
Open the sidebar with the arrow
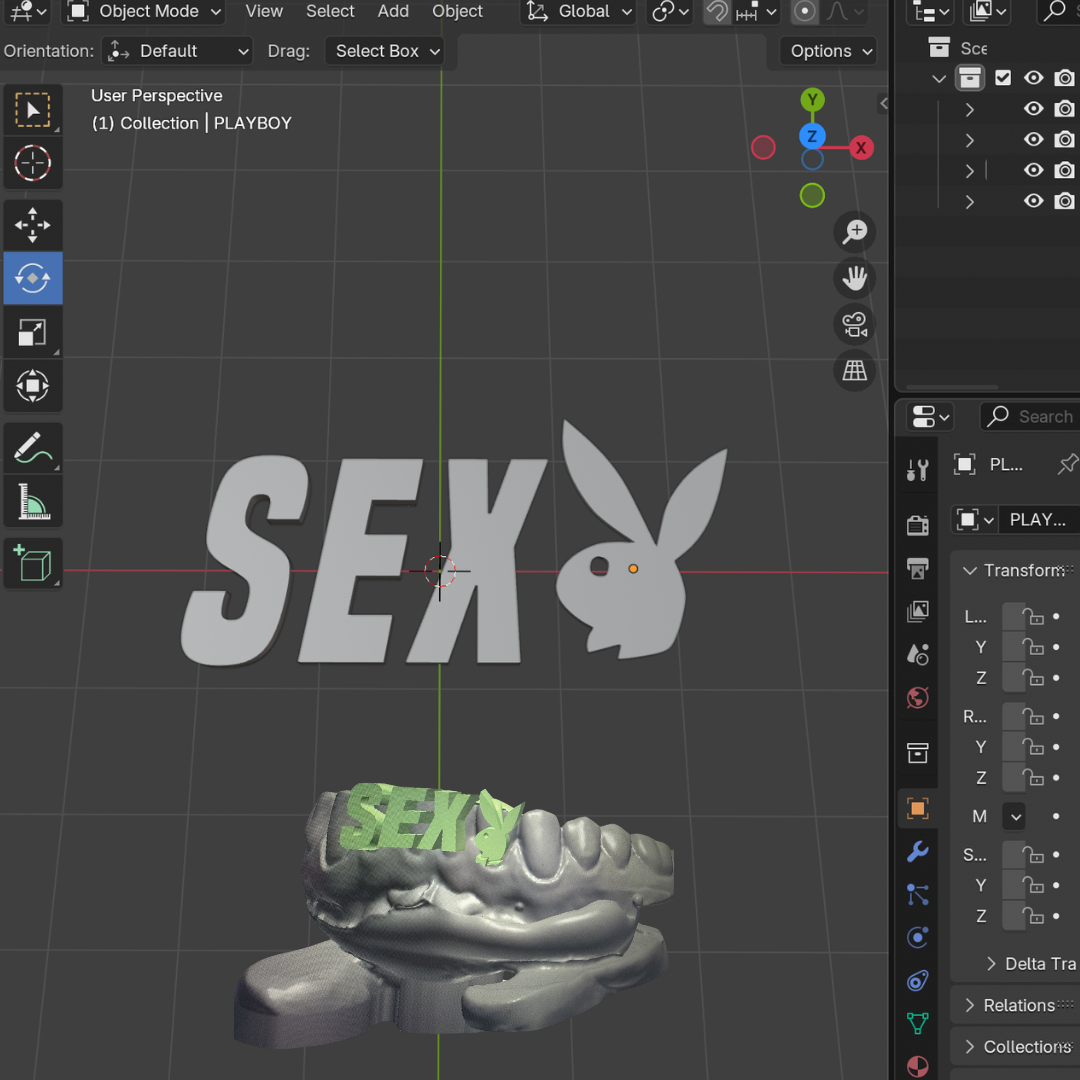(883, 104)
